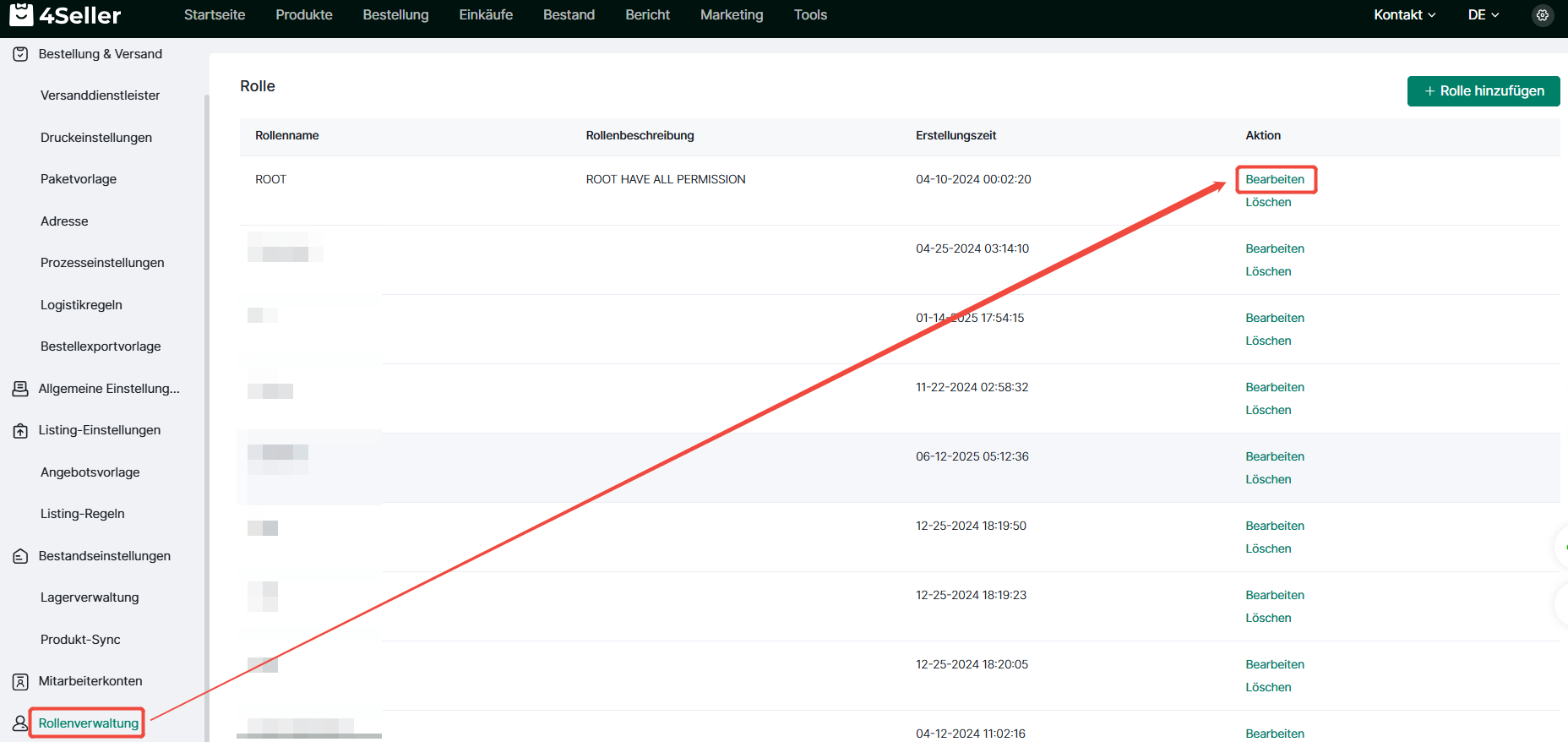Open Logistikregeln in the sidebar
Image resolution: width=1568 pixels, height=742 pixels.
click(x=81, y=305)
